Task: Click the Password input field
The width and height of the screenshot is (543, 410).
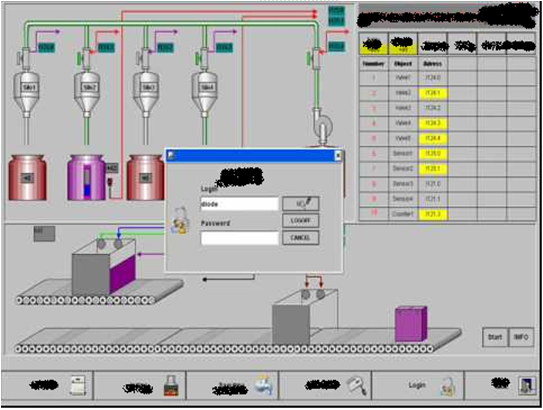Action: tap(239, 238)
